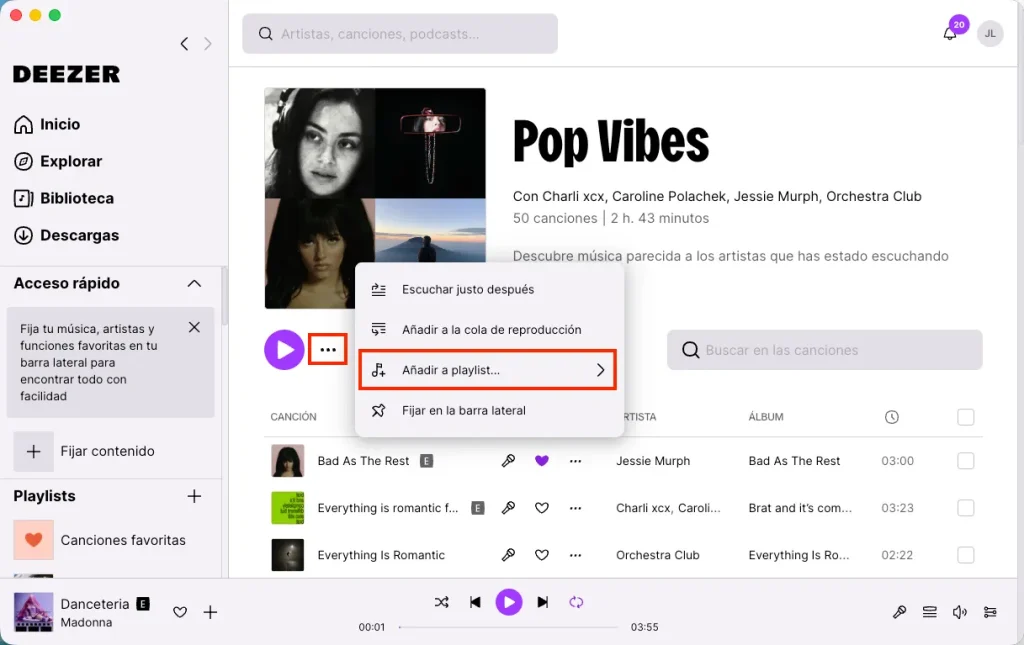The image size is (1024, 645).
Task: Sort by duration clock icon
Action: (x=891, y=417)
